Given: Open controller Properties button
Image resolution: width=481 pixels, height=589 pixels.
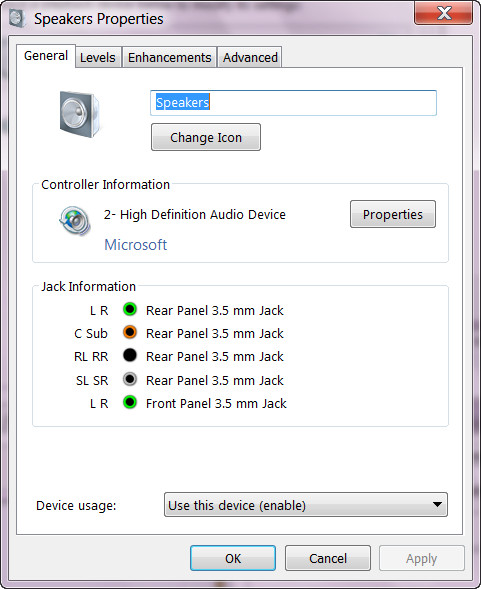Looking at the screenshot, I should click(393, 214).
